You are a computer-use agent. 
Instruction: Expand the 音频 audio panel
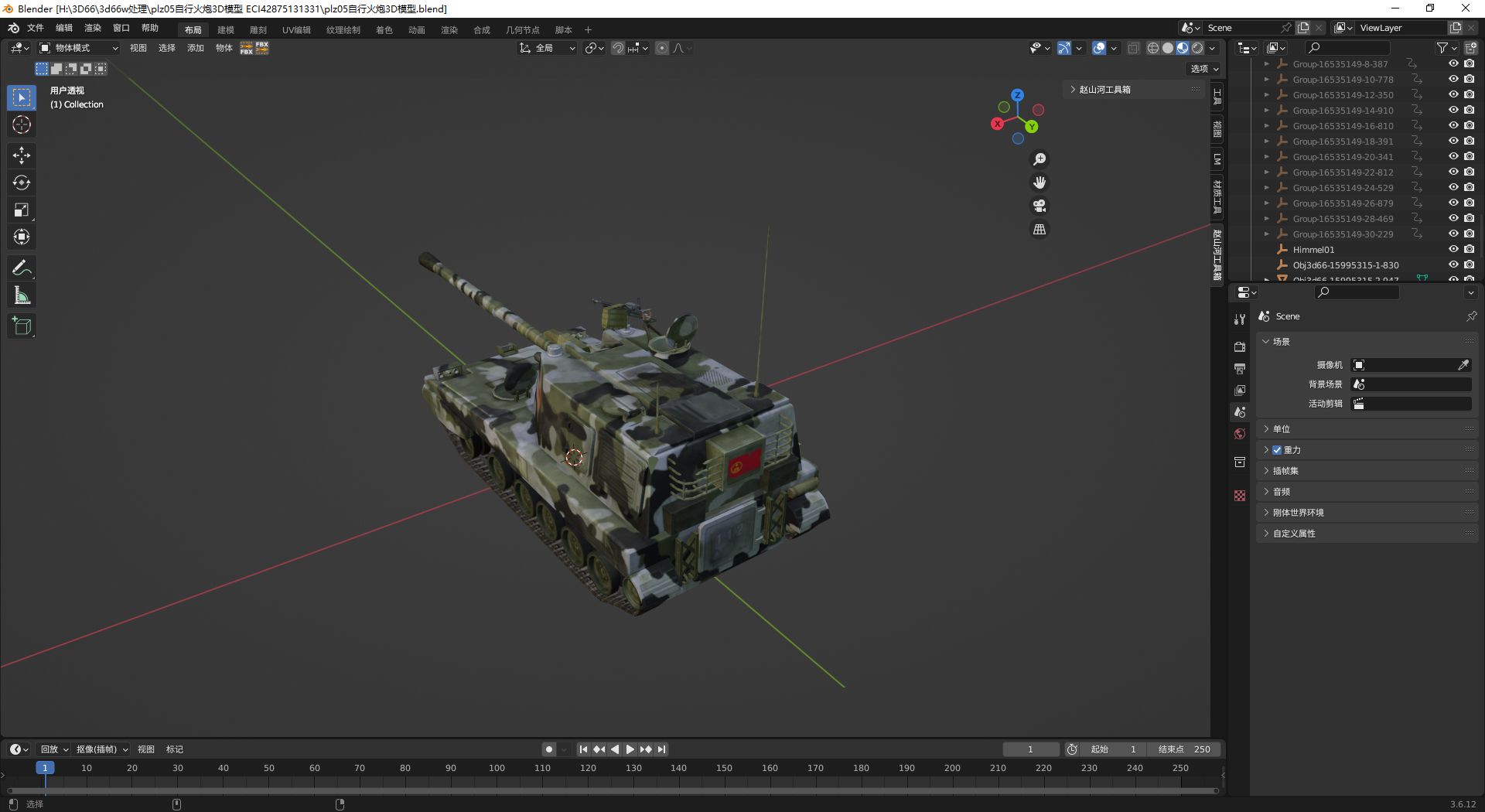point(1367,492)
